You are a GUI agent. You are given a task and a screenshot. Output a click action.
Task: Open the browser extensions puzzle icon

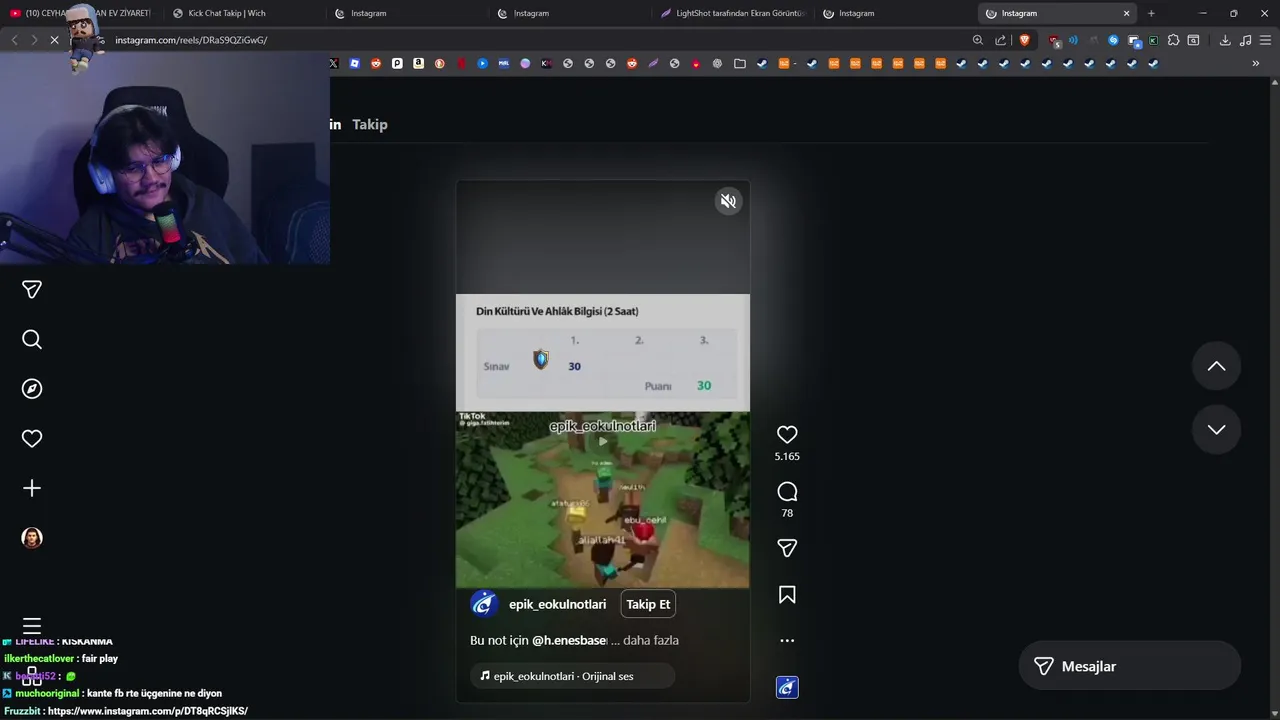1173,40
